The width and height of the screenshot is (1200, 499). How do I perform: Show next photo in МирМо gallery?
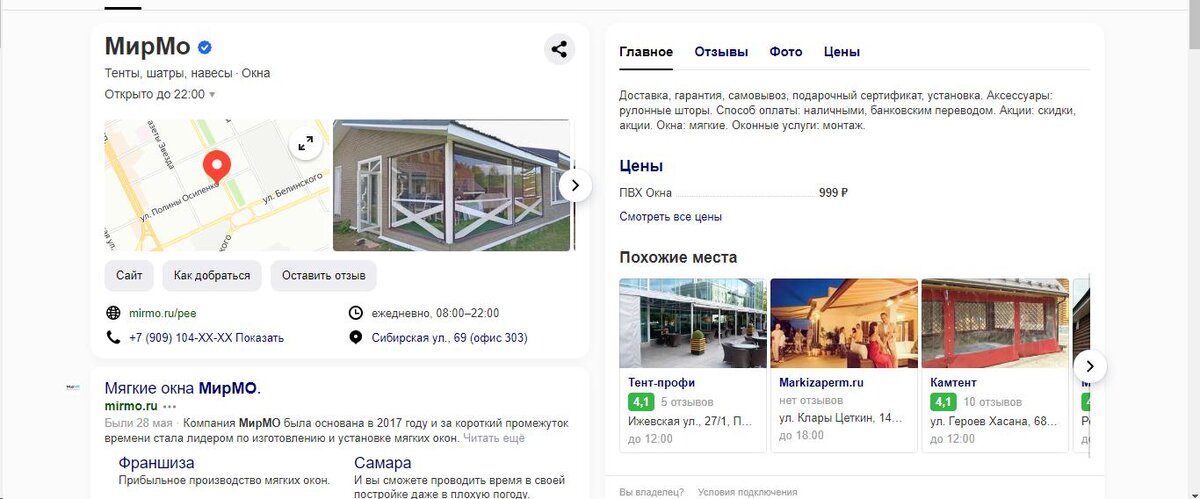pos(574,185)
